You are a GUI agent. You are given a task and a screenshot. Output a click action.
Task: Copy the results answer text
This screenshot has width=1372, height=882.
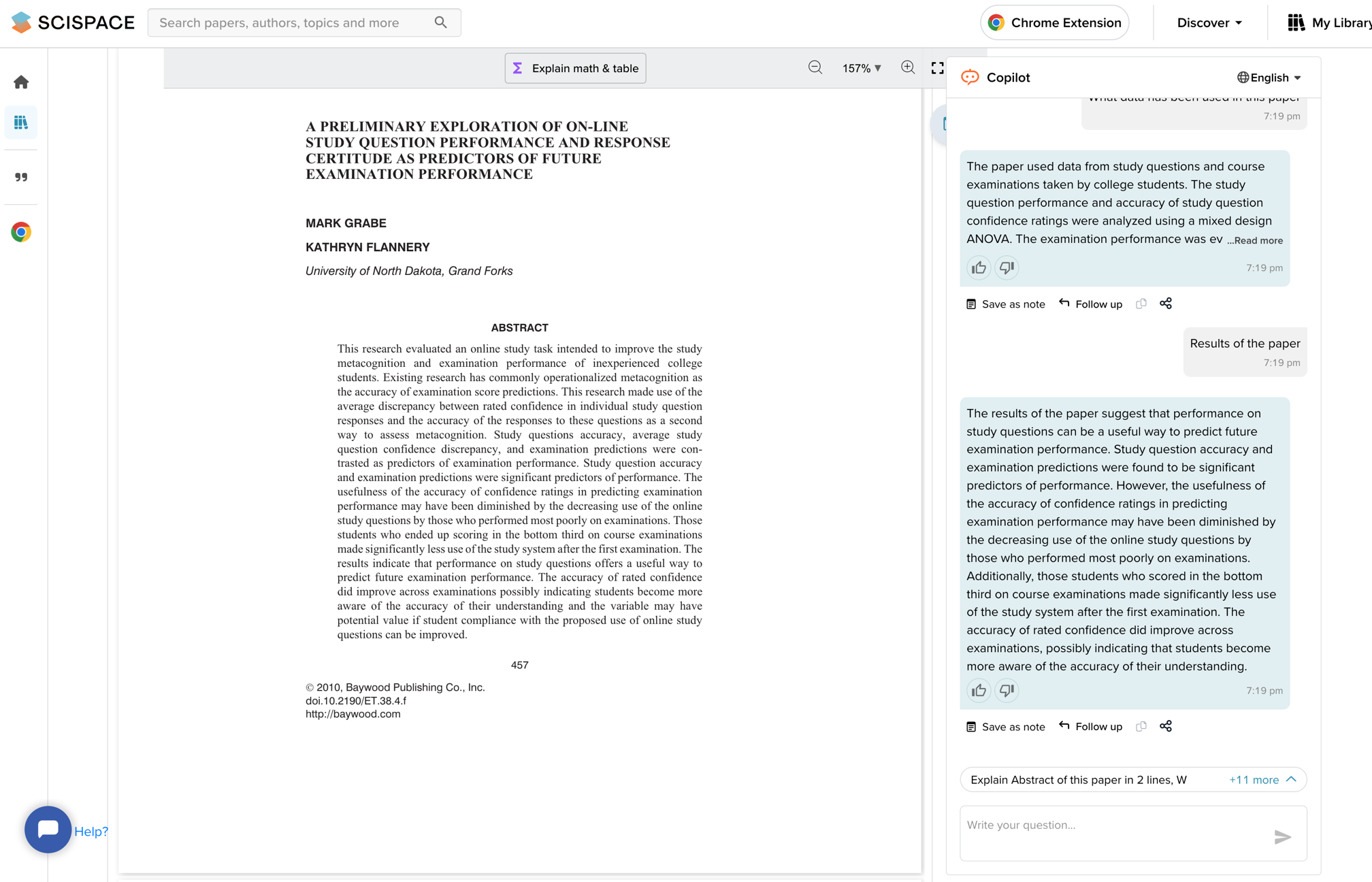[1141, 726]
